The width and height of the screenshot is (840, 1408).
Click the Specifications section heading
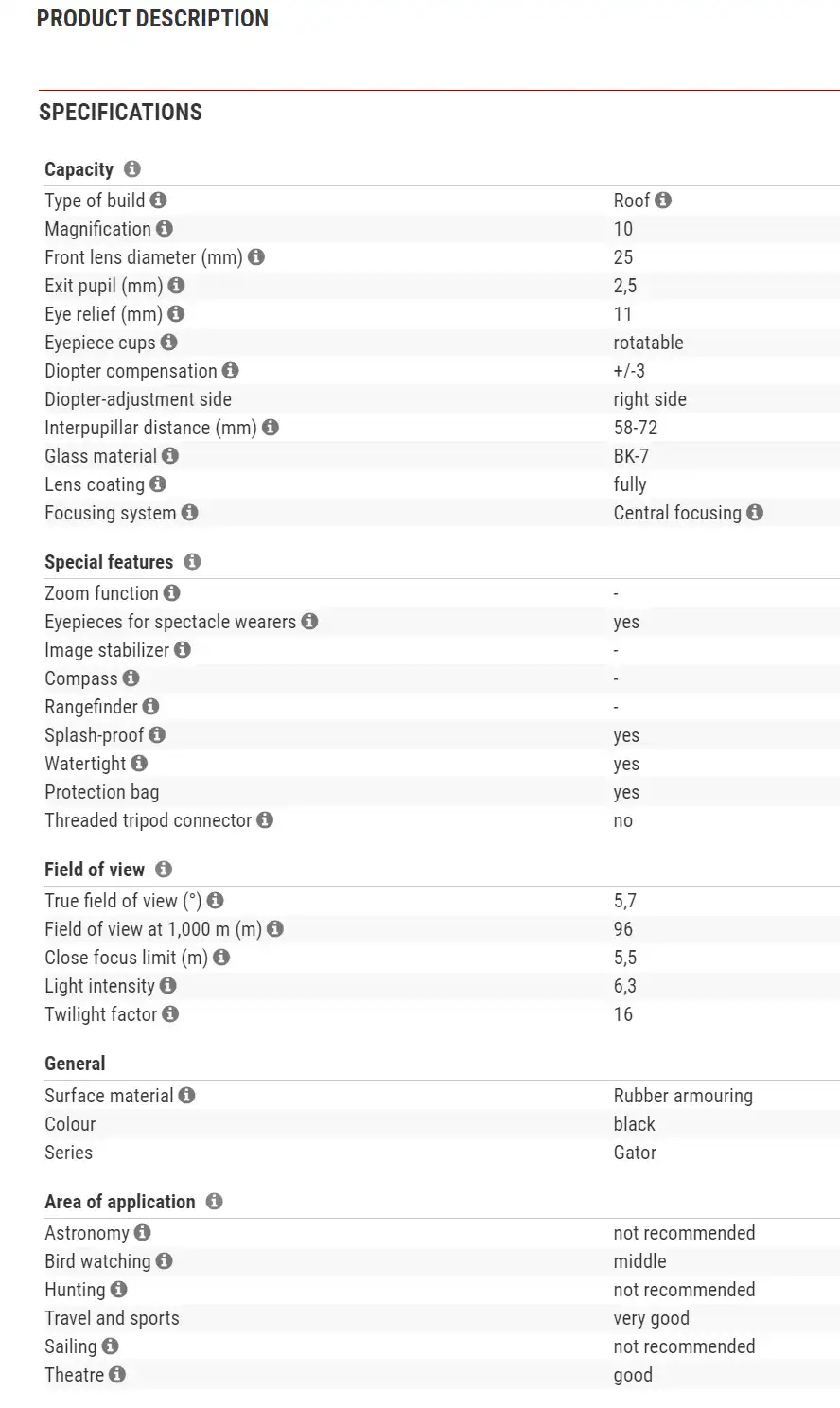coord(120,113)
